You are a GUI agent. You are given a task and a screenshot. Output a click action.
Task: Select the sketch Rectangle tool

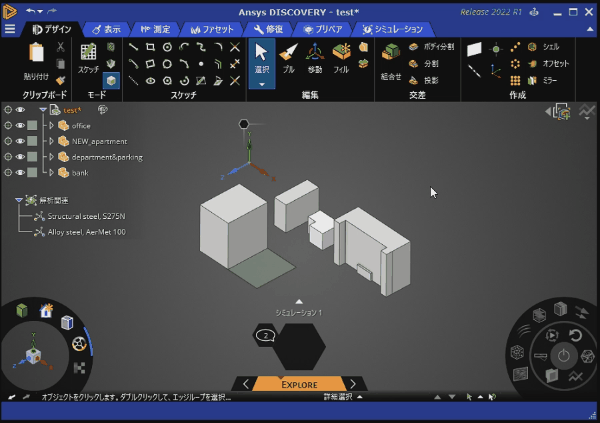(x=150, y=47)
